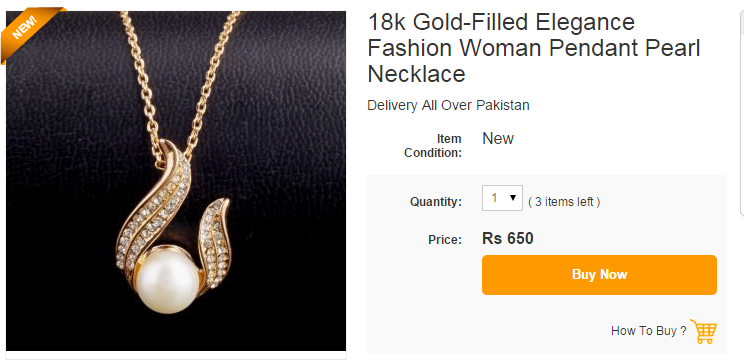Select the quantity box showing 1

pos(502,198)
